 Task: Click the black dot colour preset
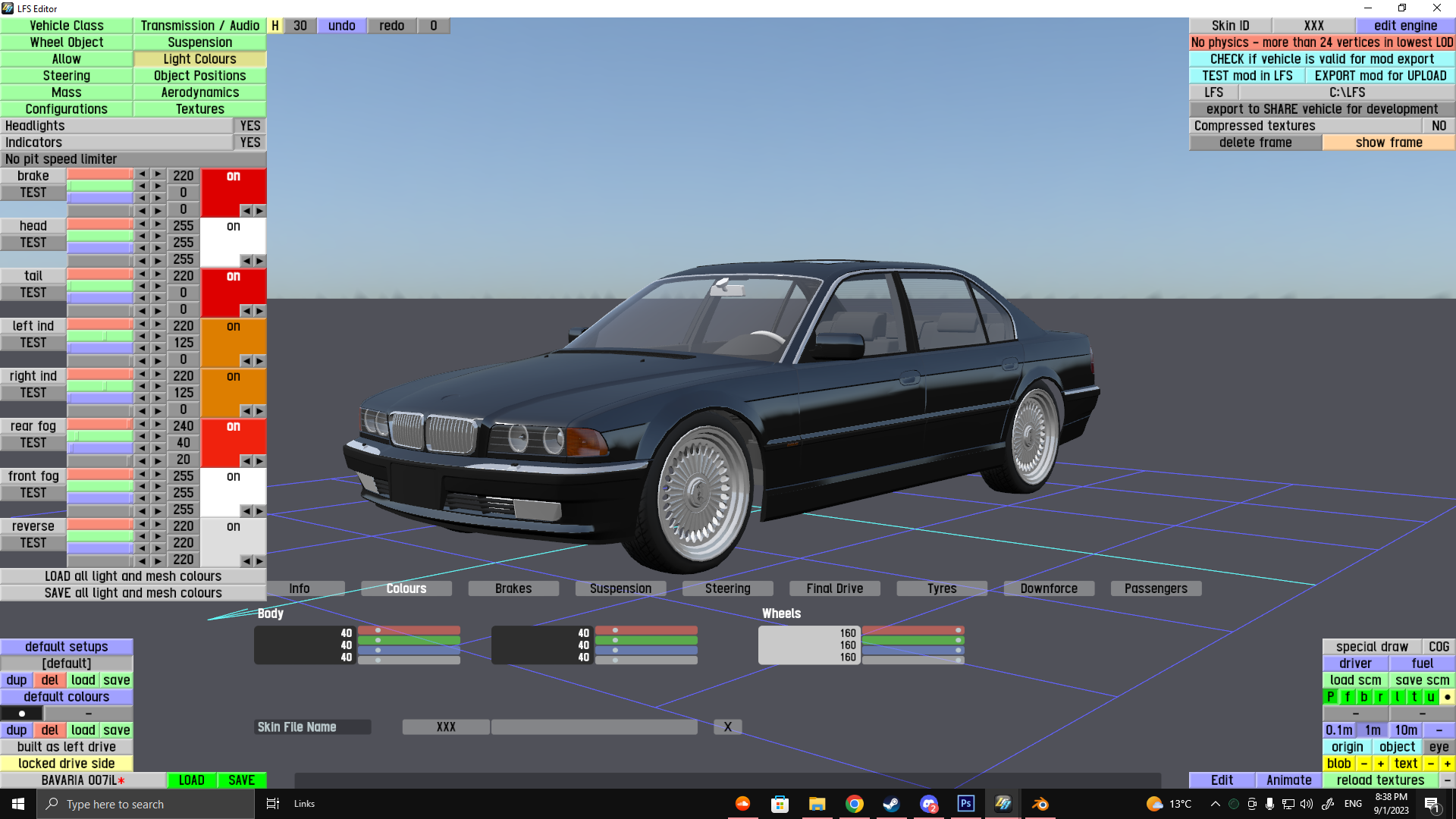pyautogui.click(x=22, y=714)
